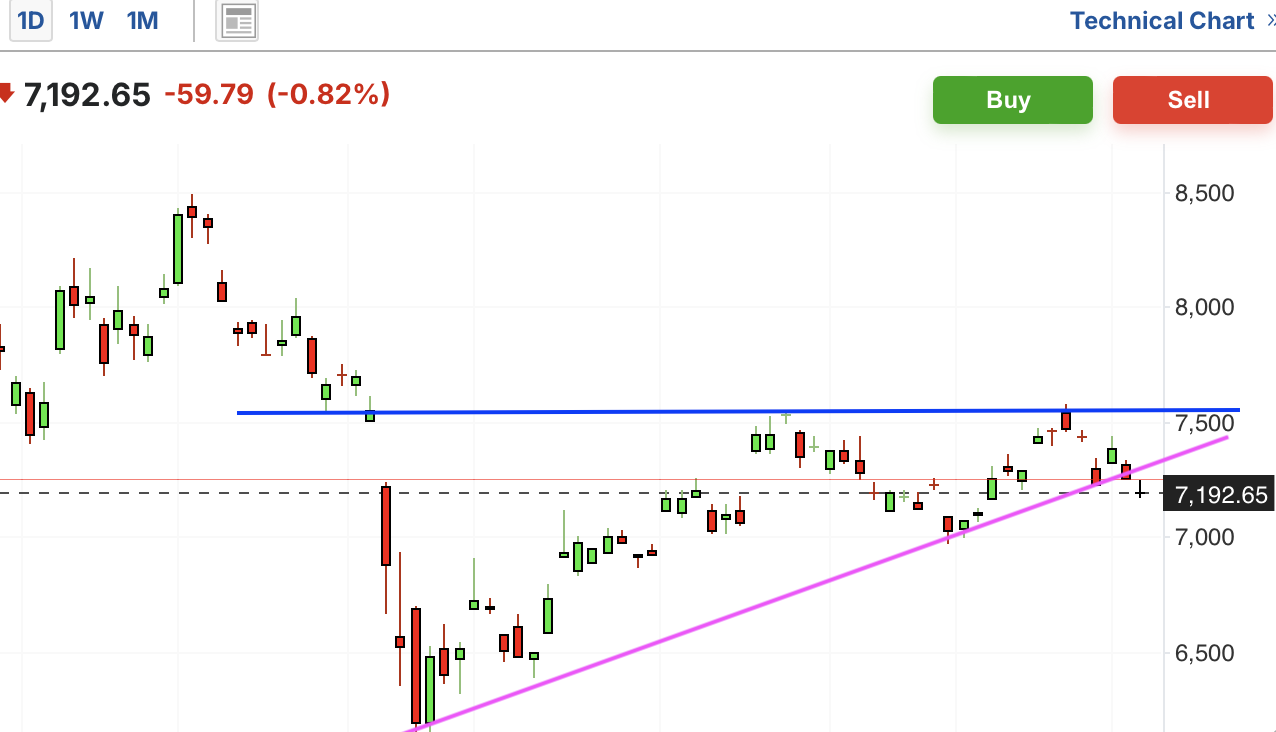
Task: Click the -59.79 (-0.82%) change text
Action: click(277, 96)
